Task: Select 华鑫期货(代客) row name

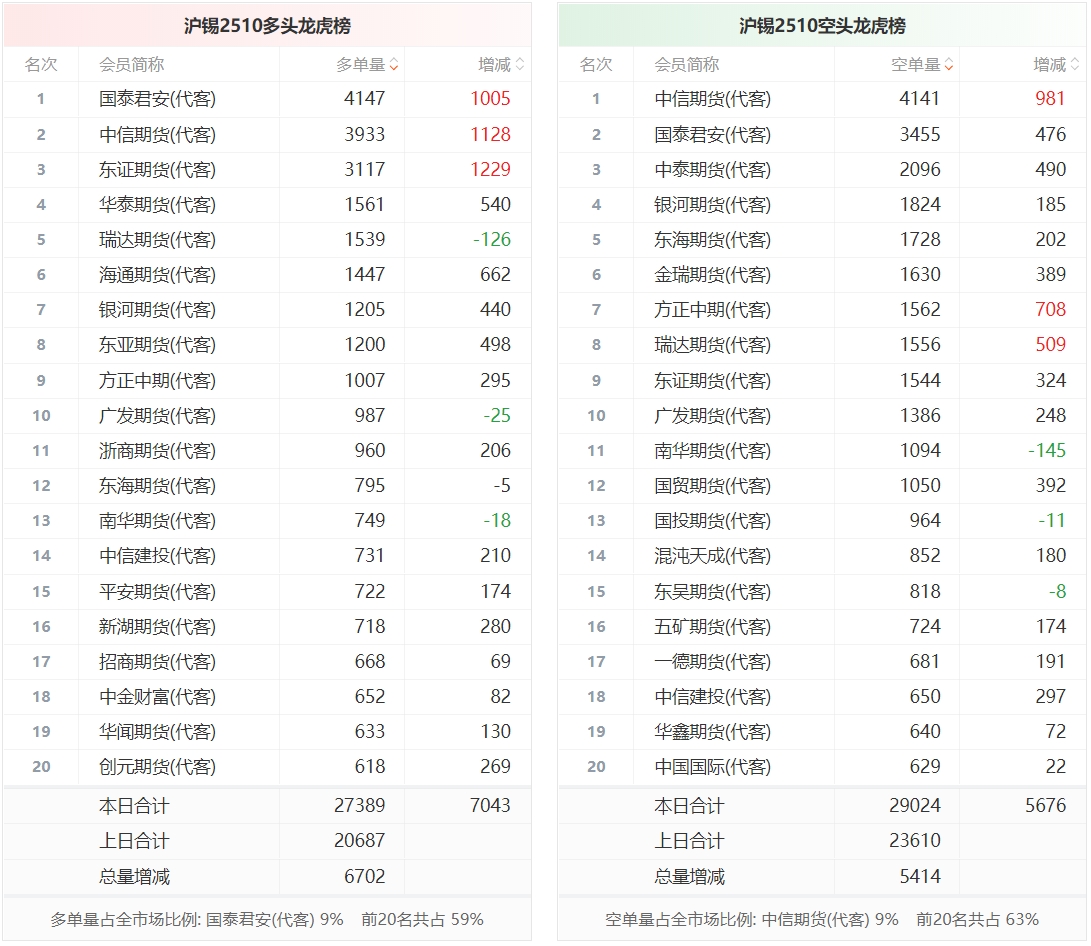Action: coord(712,732)
